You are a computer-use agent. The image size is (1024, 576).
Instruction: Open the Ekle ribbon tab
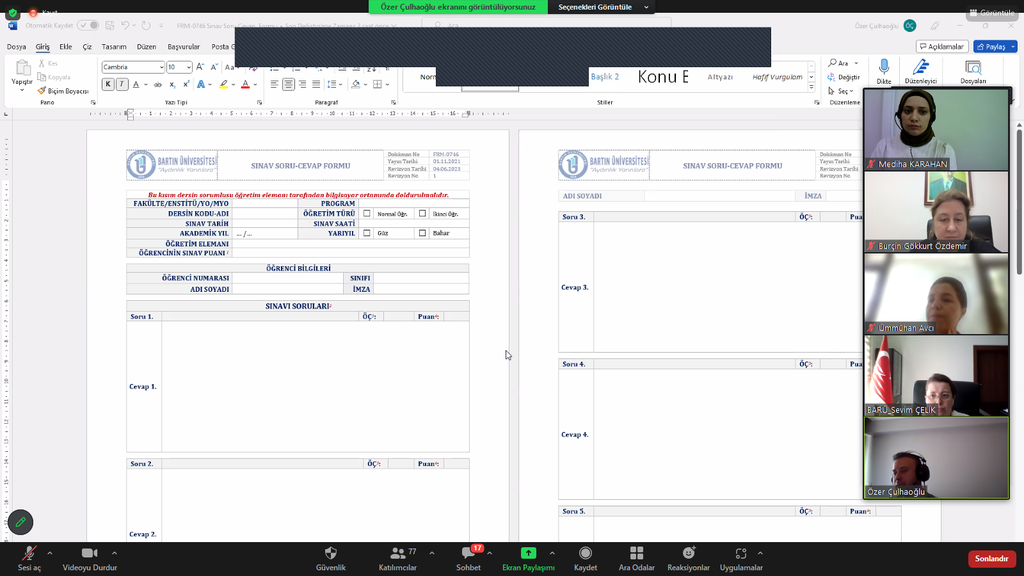pos(65,47)
